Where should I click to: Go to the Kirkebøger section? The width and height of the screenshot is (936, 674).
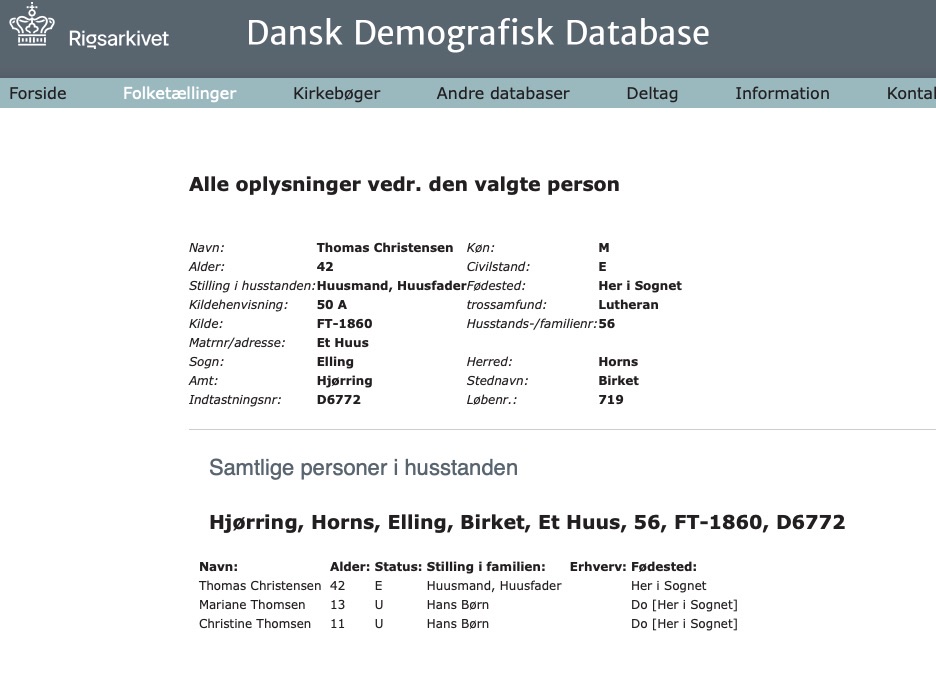click(x=336, y=94)
